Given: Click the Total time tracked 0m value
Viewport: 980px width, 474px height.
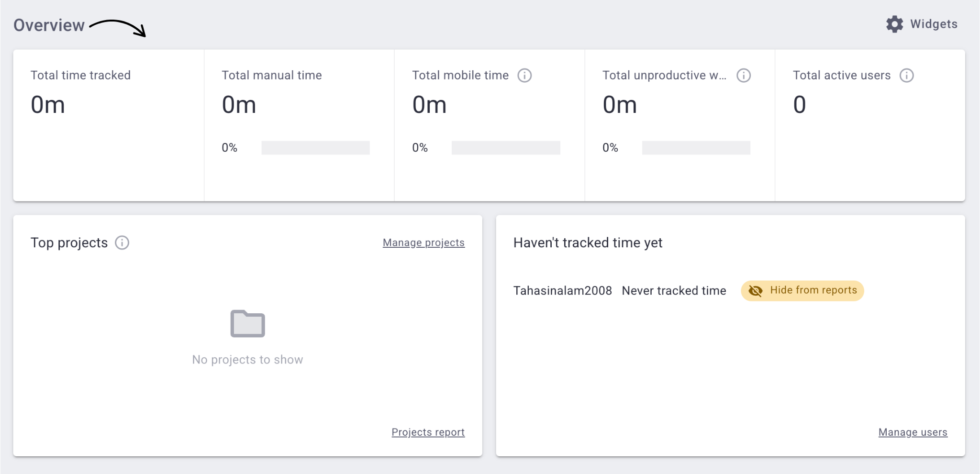Looking at the screenshot, I should (47, 104).
